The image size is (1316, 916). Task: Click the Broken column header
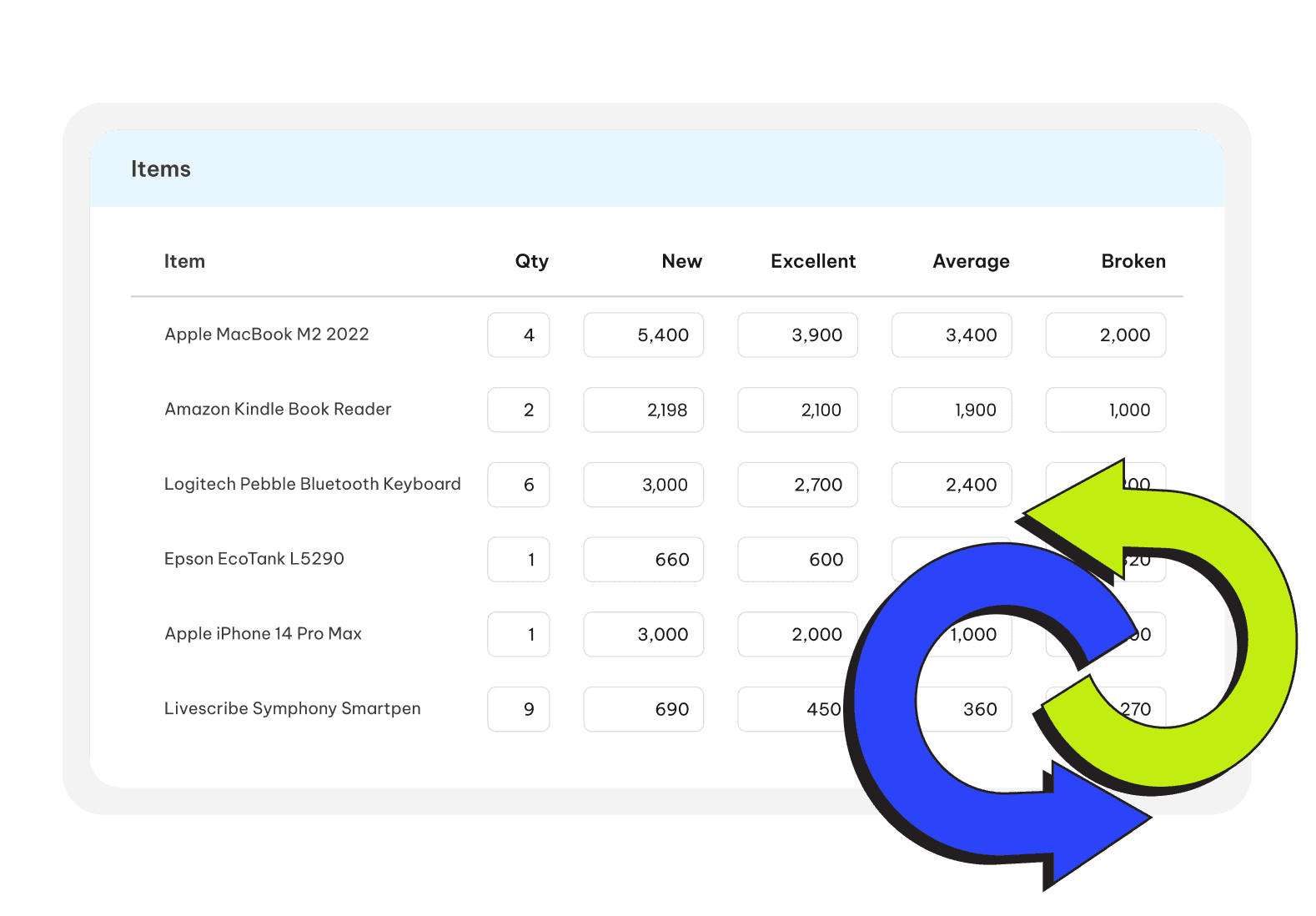(x=1133, y=261)
